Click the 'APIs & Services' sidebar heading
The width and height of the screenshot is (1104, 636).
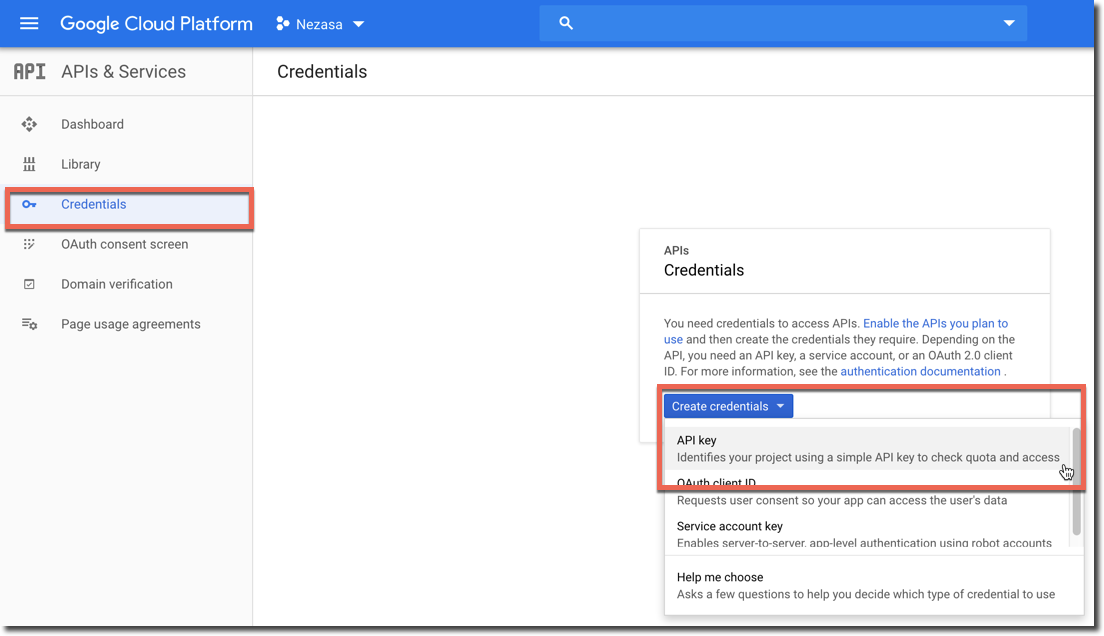click(123, 71)
